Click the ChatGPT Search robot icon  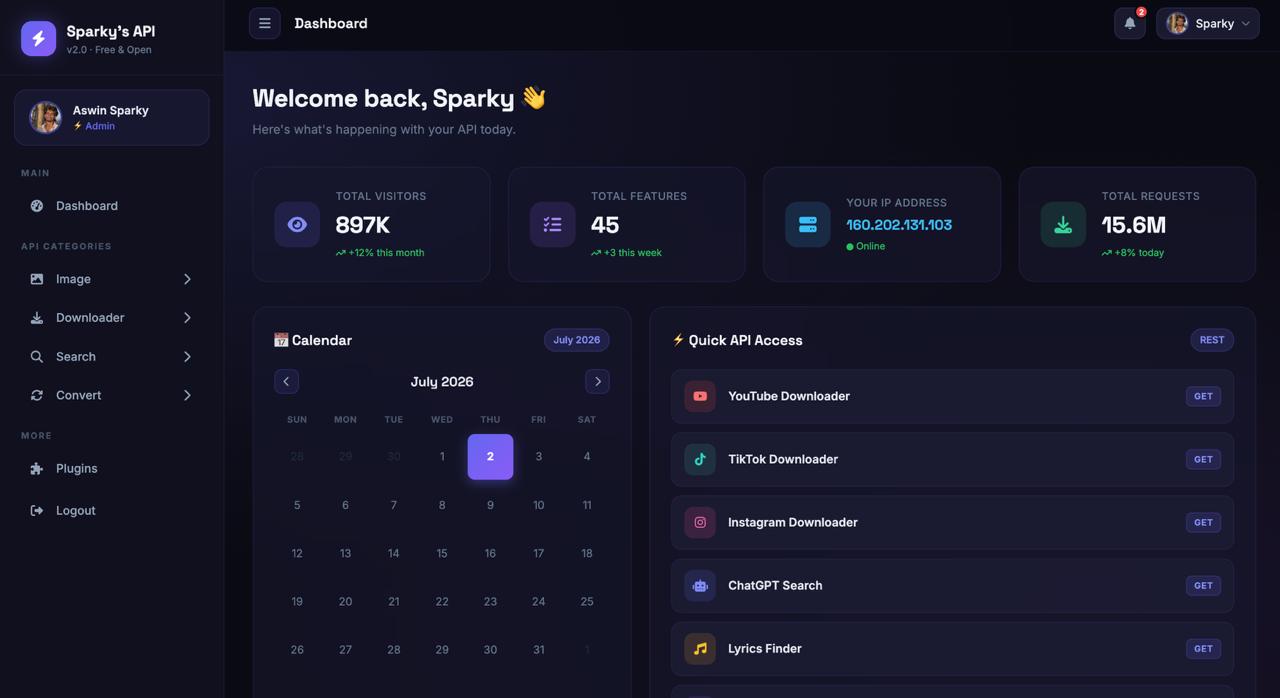click(700, 585)
